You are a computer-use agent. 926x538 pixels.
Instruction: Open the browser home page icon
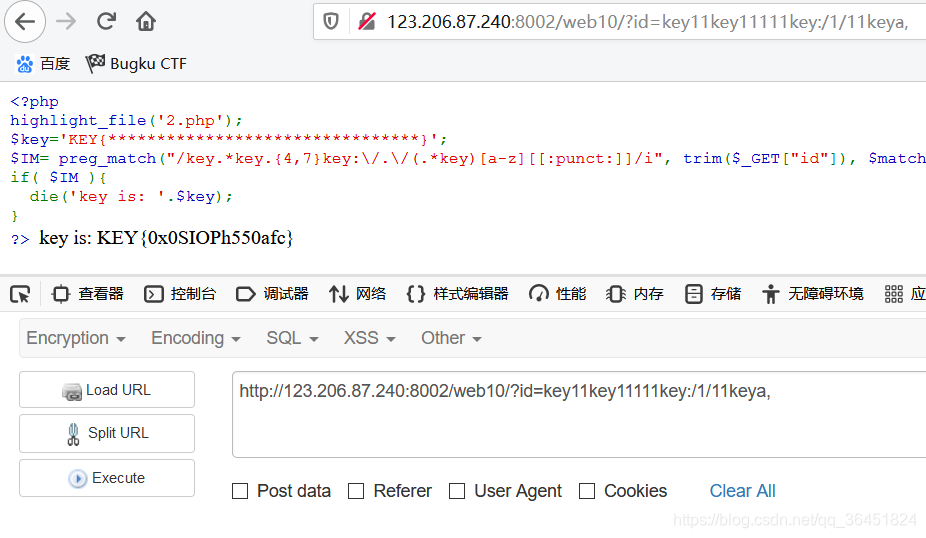coord(146,22)
